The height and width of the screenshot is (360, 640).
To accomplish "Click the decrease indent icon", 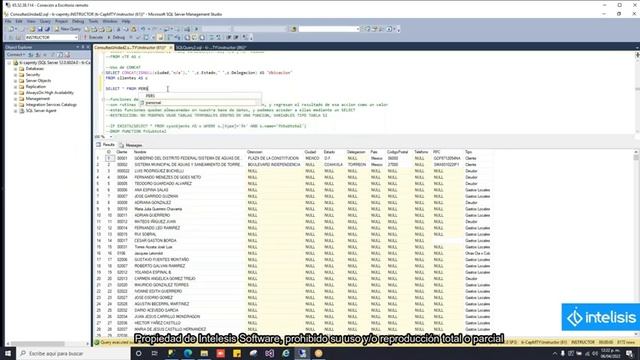I will [x=229, y=38].
